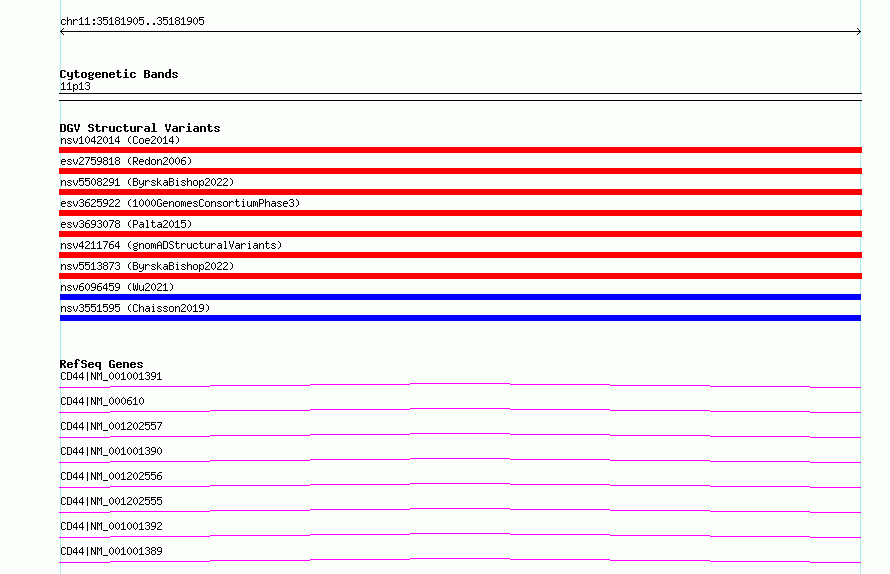Select transcript CD44|NM_001001390 label

click(111, 451)
